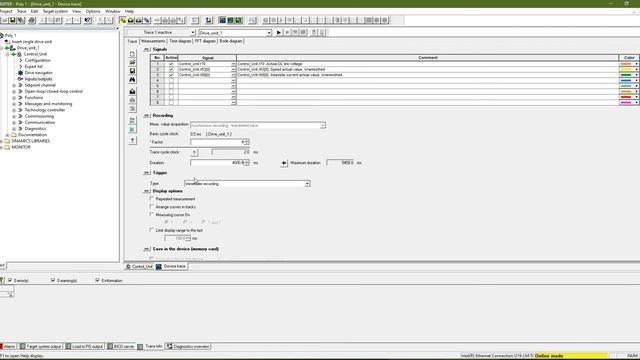This screenshot has height=360, width=640.
Task: Click the print icon in main toolbar
Action: coord(32,20)
